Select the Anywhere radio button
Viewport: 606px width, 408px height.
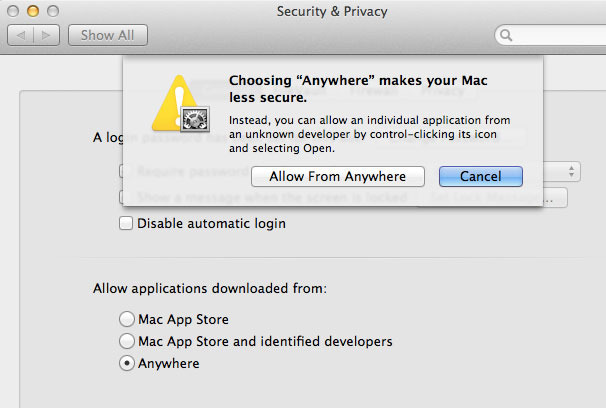126,363
